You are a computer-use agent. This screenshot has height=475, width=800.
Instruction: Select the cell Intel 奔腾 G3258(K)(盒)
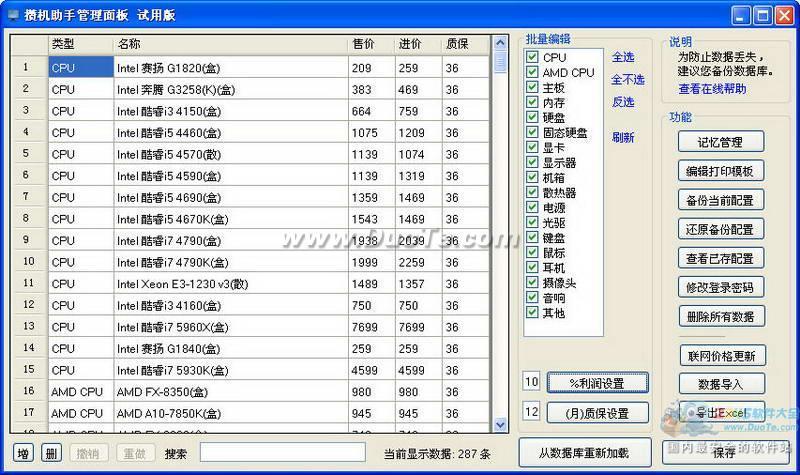pos(231,89)
